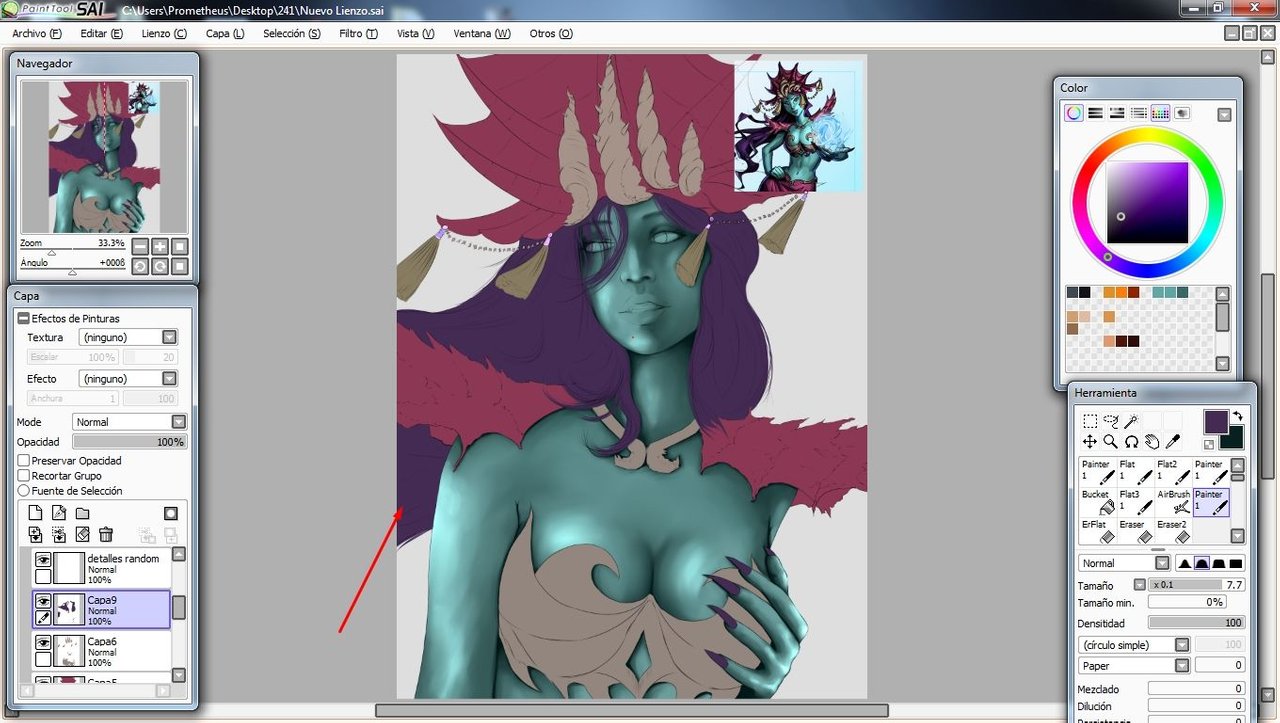The image size is (1280, 723).
Task: Zoom in with Navigator plus button
Action: point(160,246)
